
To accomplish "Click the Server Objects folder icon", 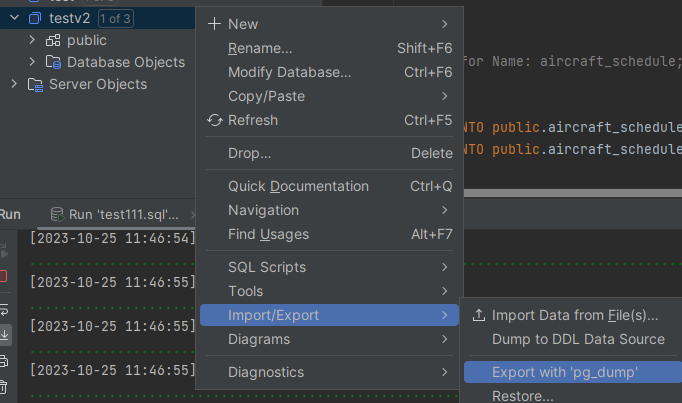I will click(35, 84).
